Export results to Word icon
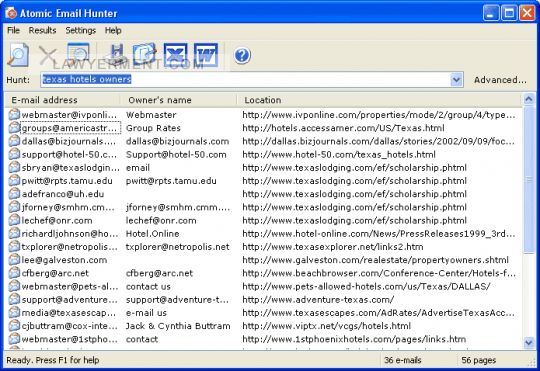The image size is (540, 371). tap(206, 55)
